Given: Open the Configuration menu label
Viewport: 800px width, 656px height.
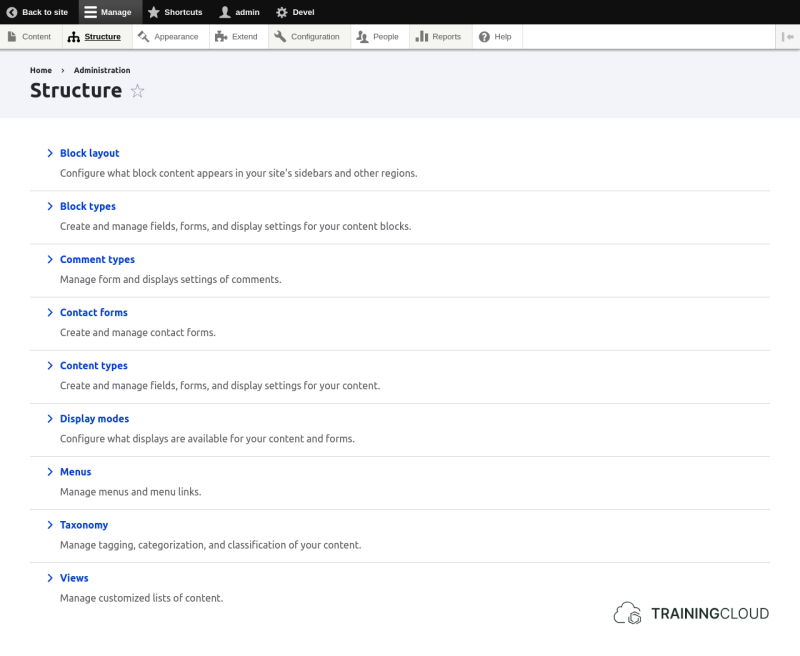Looking at the screenshot, I should pos(315,37).
